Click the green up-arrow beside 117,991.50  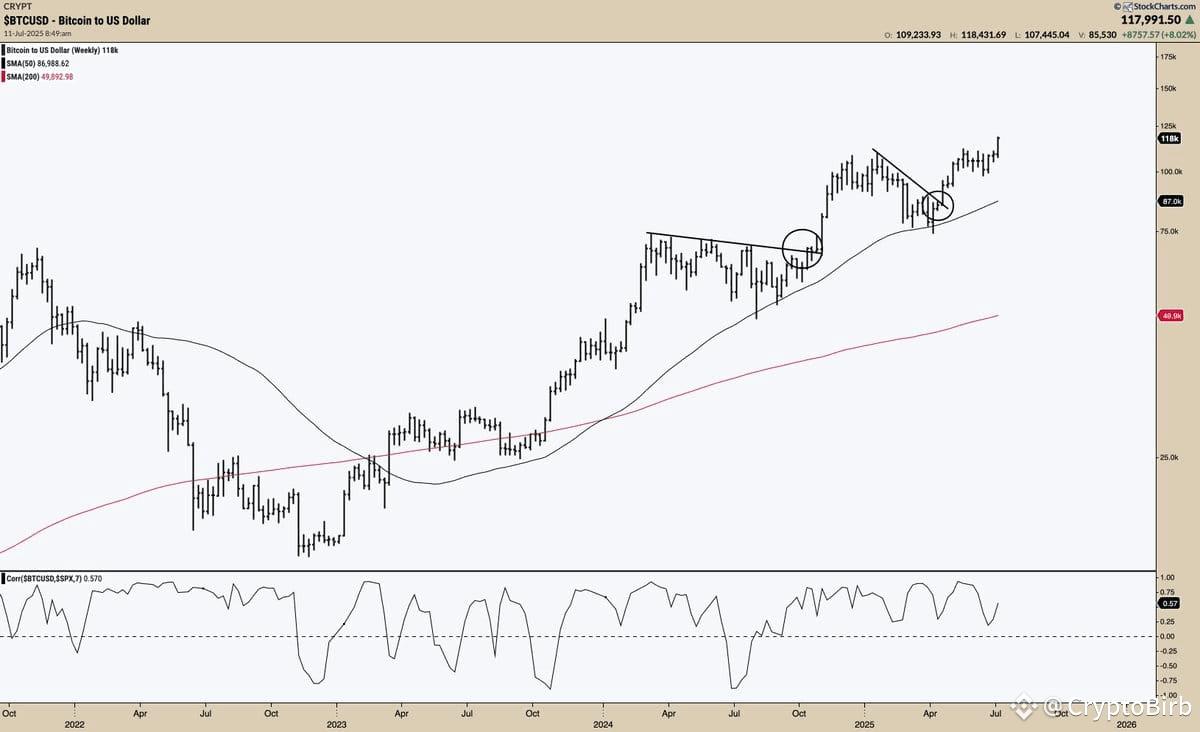pyautogui.click(x=1189, y=19)
